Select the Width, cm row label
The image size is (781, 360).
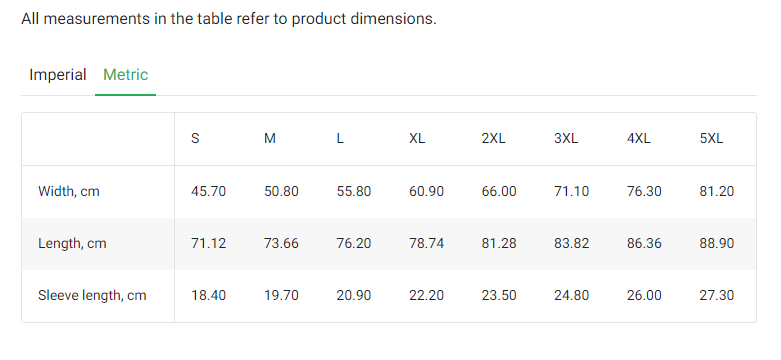click(x=69, y=191)
